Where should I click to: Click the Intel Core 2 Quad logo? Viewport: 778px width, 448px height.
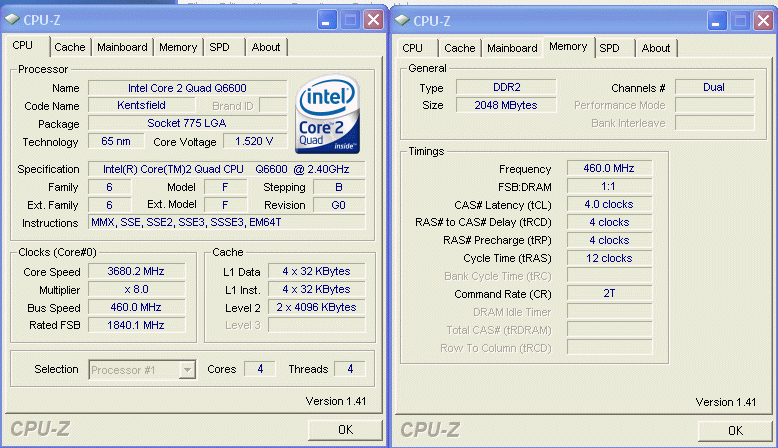click(x=327, y=114)
